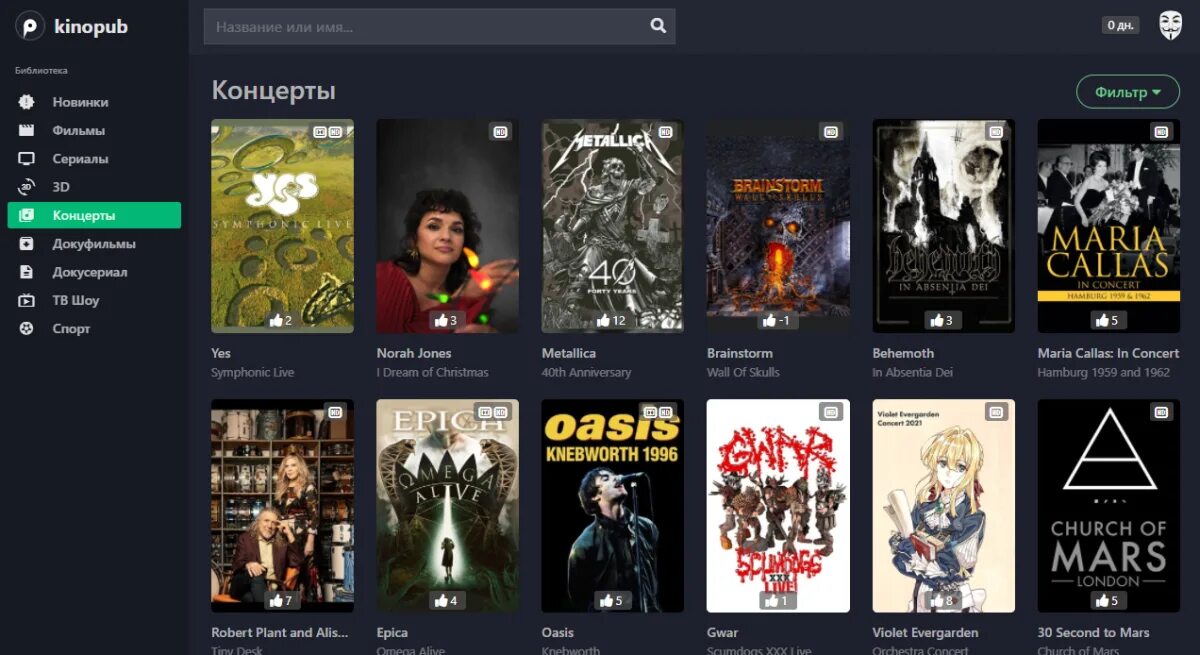This screenshot has height=655, width=1200.
Task: Open the Brainstorm title link
Action: click(x=740, y=353)
